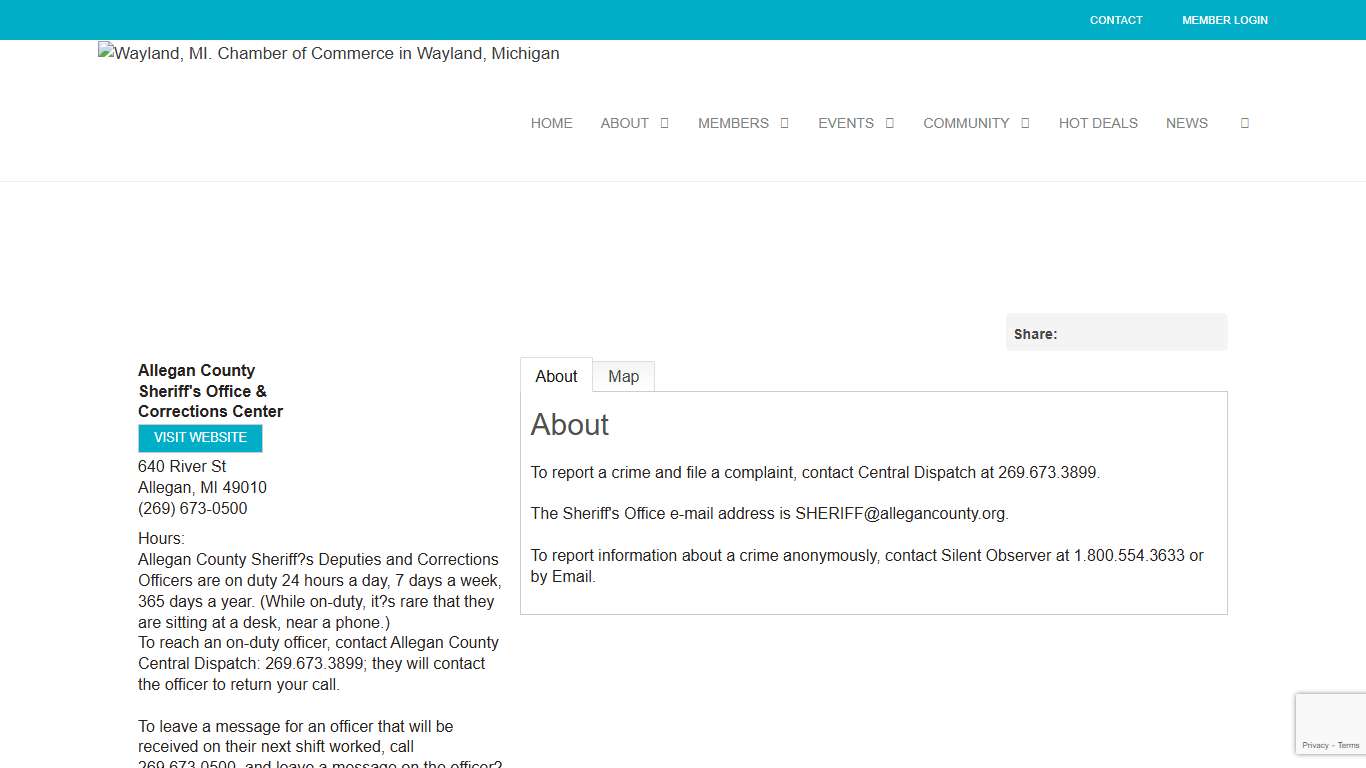
Task: Click the reCAPTCHA badge logo
Action: [1331, 716]
